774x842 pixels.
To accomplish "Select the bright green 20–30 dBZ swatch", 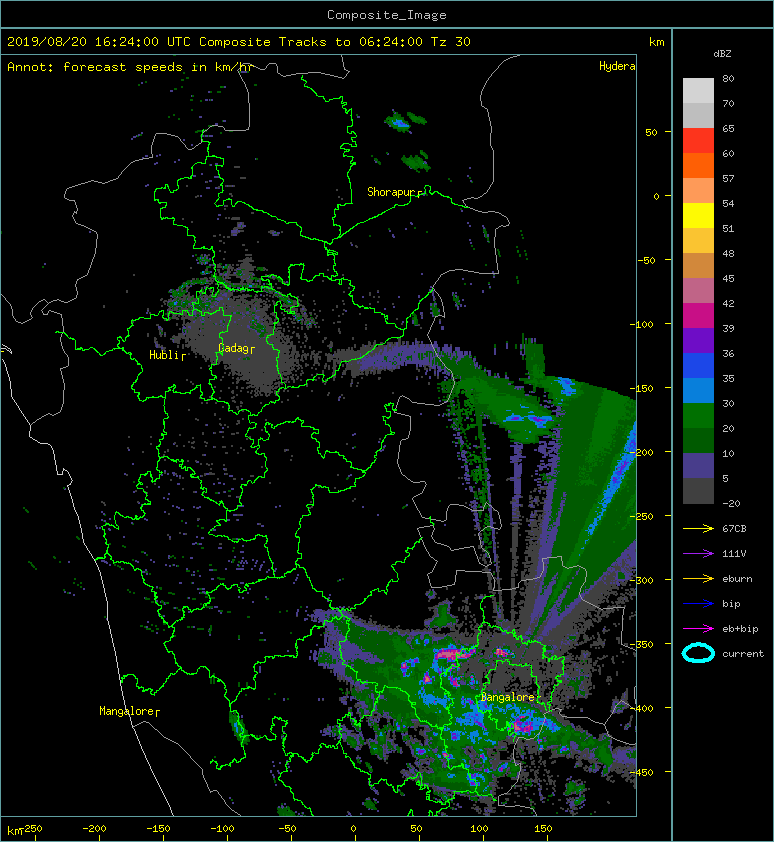I will click(698, 416).
